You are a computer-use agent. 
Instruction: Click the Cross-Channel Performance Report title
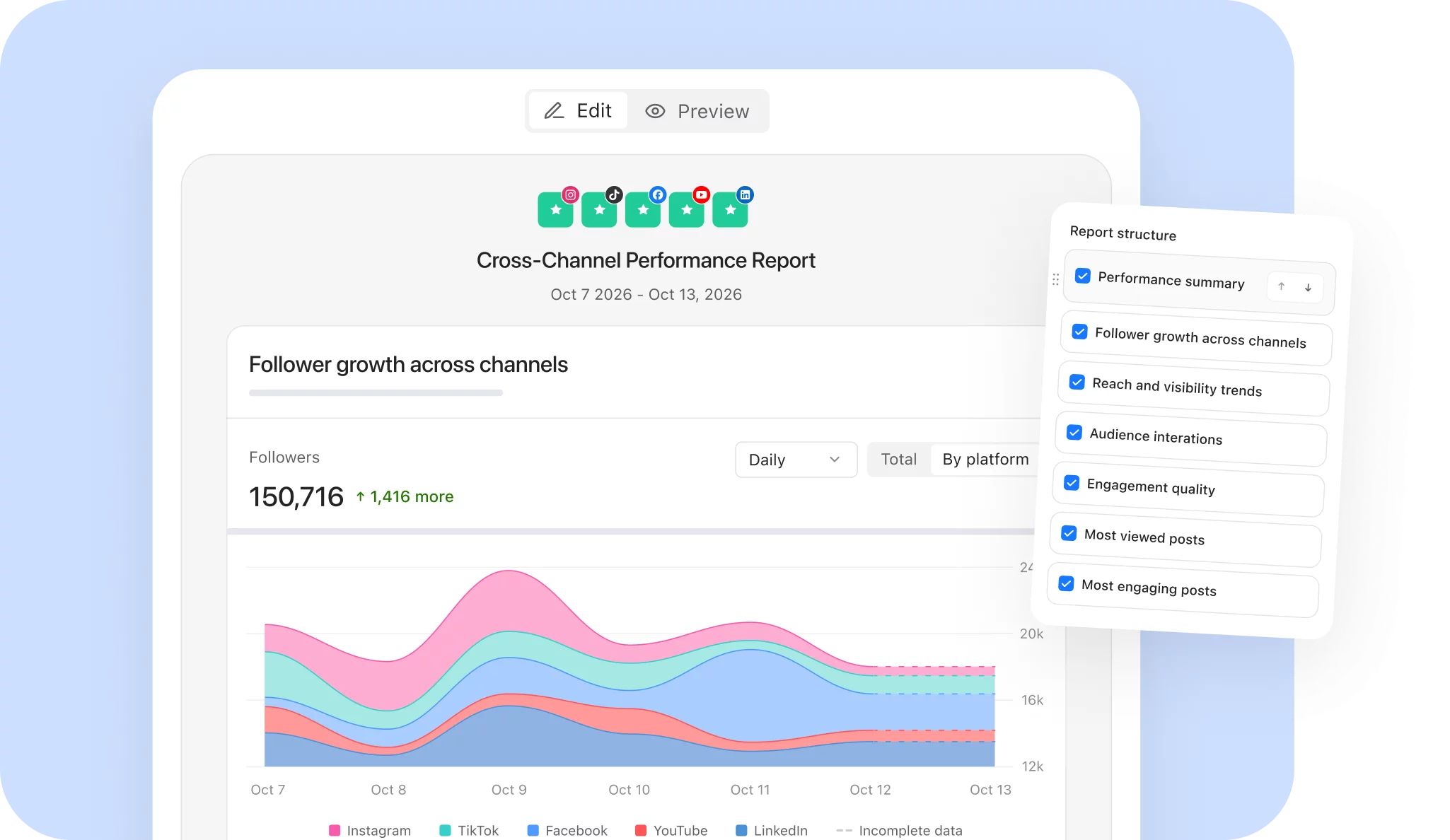646,260
